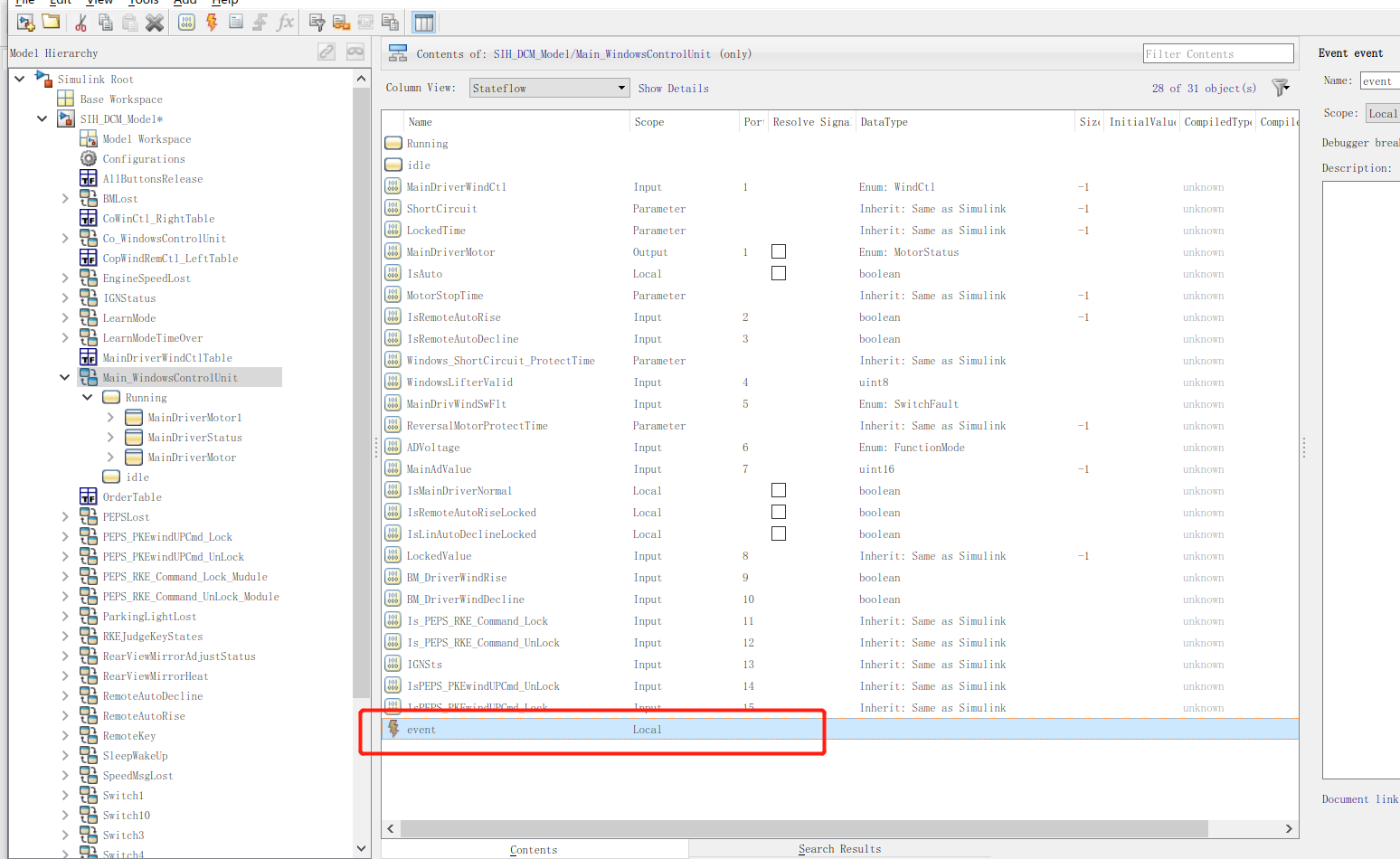This screenshot has height=859, width=1400.
Task: Click the hierarchy scrollbar up arrow
Action: click(362, 79)
